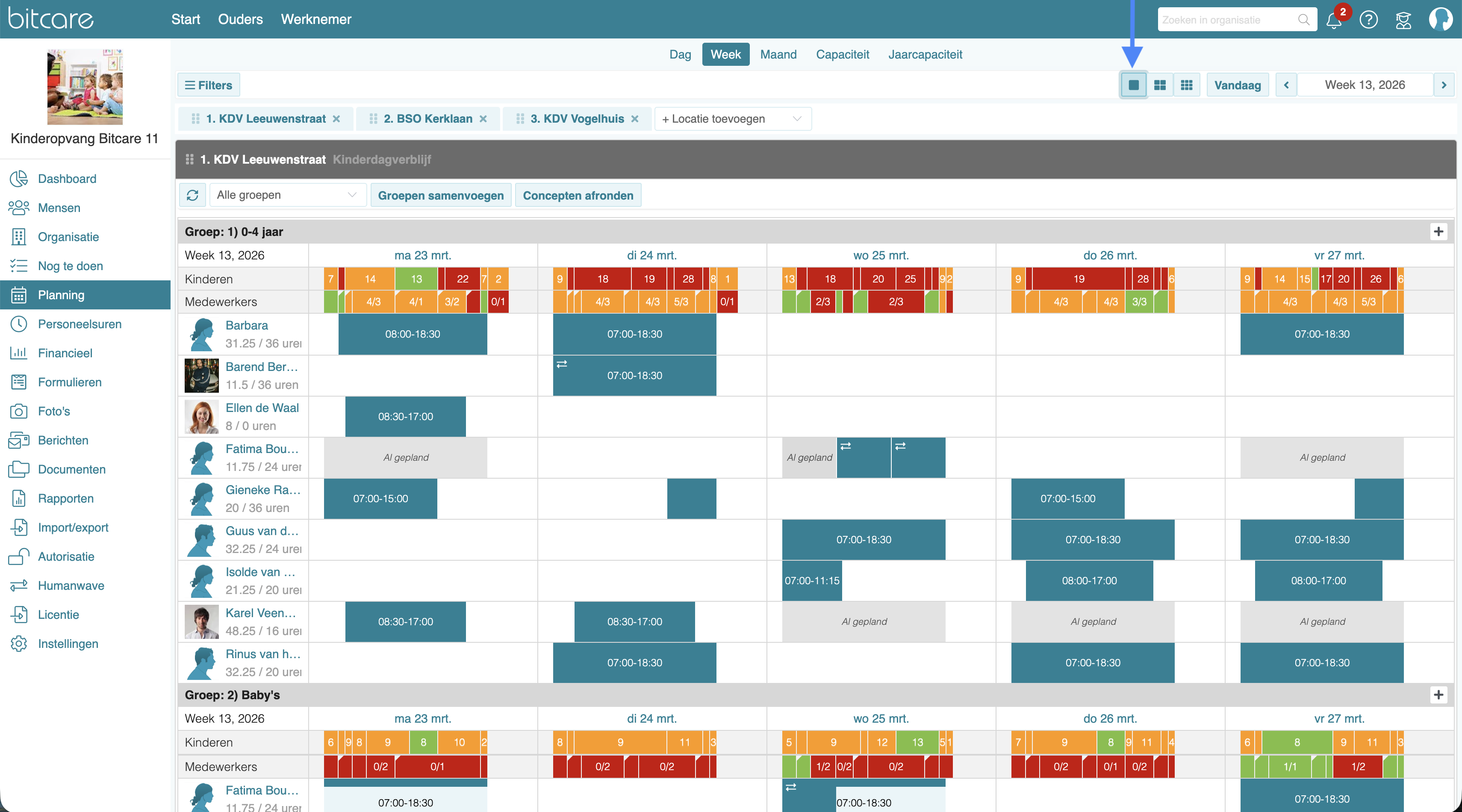Expand the Locatie toevoegen dropdown
Image resolution: width=1462 pixels, height=812 pixels.
click(x=732, y=119)
